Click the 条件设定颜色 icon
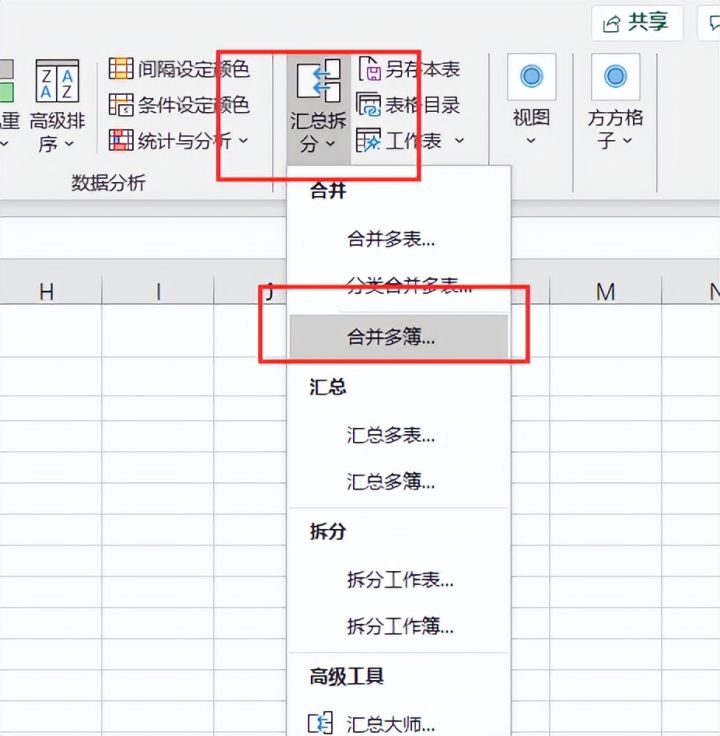720x736 pixels. pos(121,104)
